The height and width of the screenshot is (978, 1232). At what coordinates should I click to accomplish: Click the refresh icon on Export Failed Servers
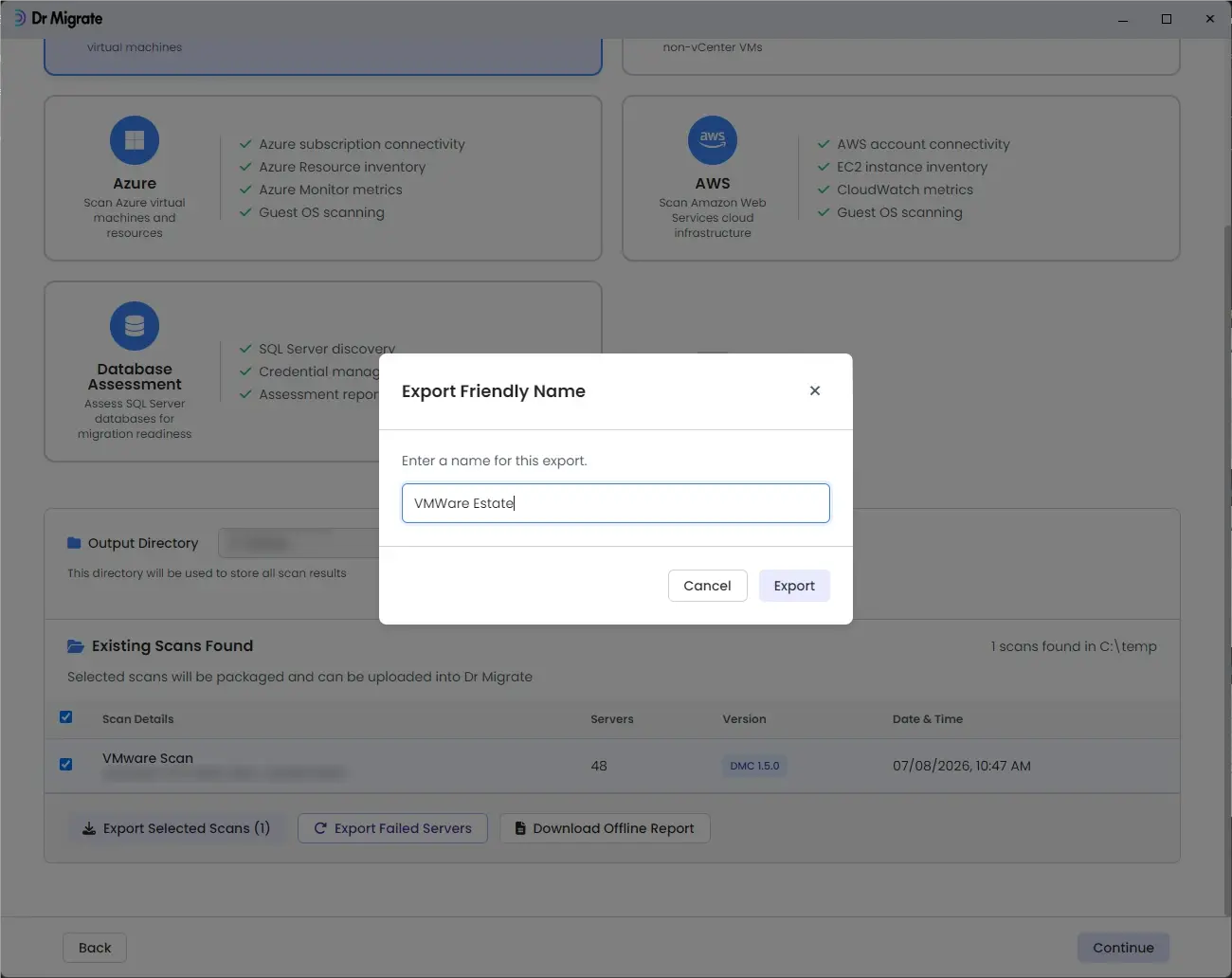[320, 828]
